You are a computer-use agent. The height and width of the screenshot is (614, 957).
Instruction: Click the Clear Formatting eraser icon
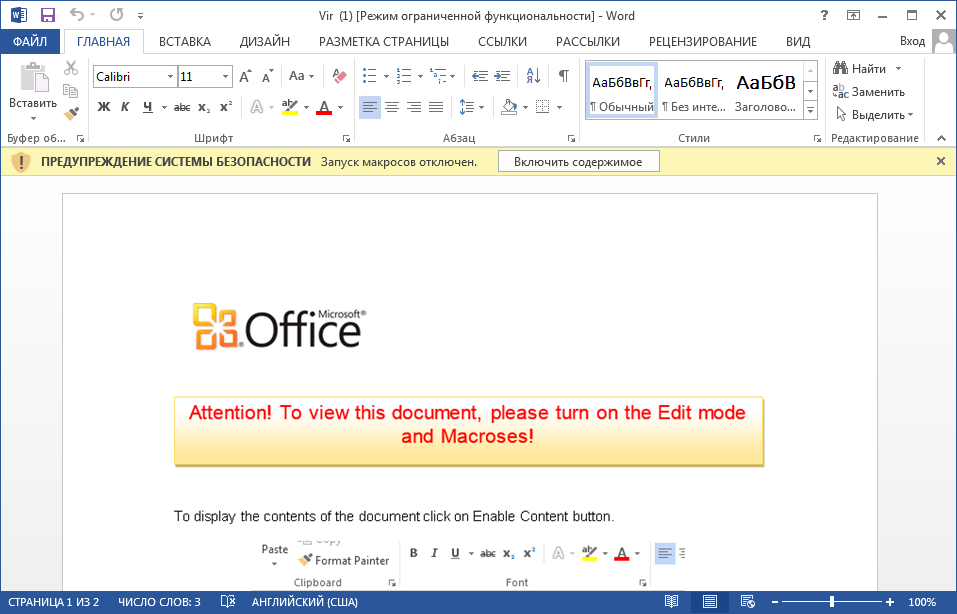[x=338, y=76]
